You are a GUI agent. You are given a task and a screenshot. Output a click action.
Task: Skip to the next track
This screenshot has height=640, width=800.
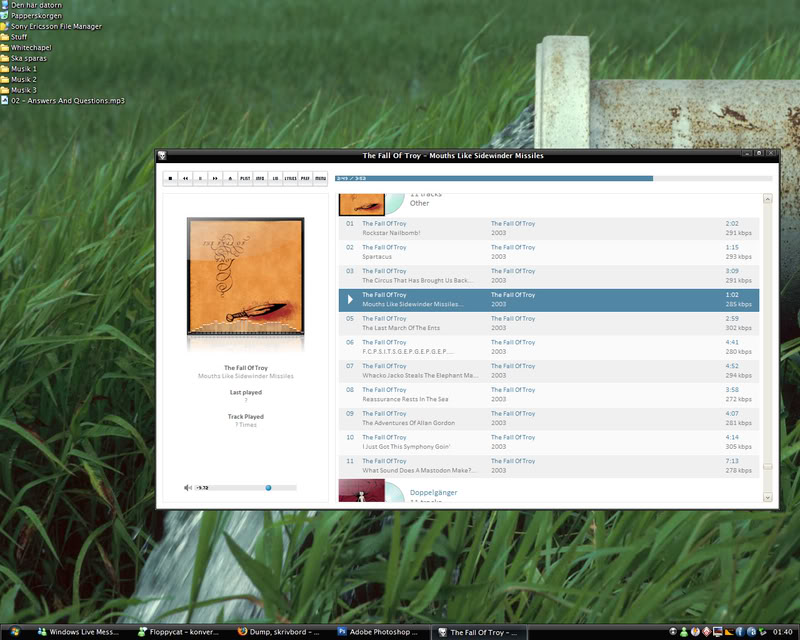pos(215,178)
